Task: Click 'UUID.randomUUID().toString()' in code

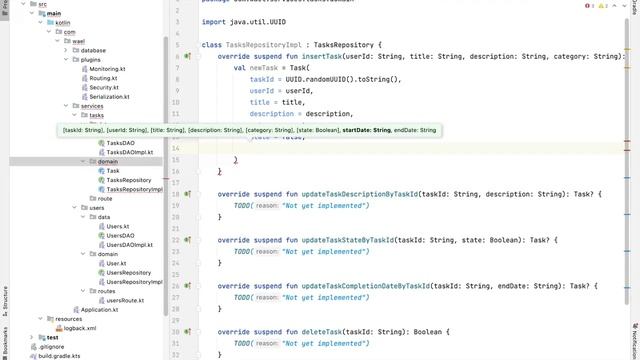Action: click(x=343, y=79)
